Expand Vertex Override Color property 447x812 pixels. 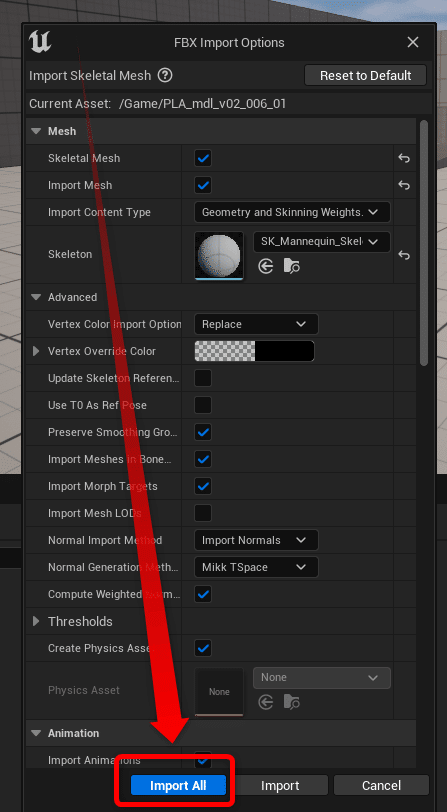(x=36, y=351)
